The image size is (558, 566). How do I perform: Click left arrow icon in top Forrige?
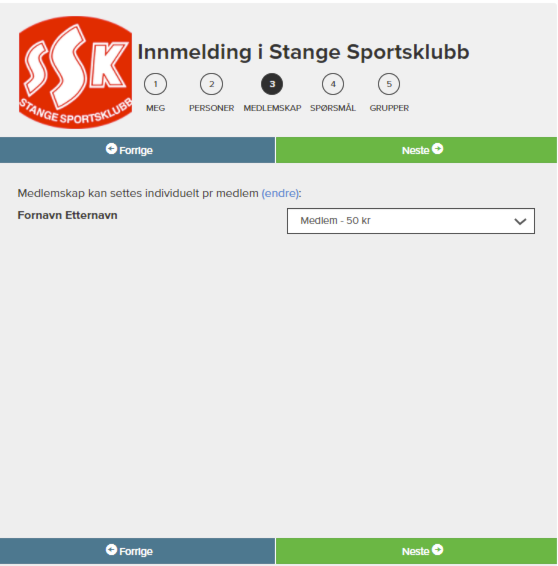point(111,149)
